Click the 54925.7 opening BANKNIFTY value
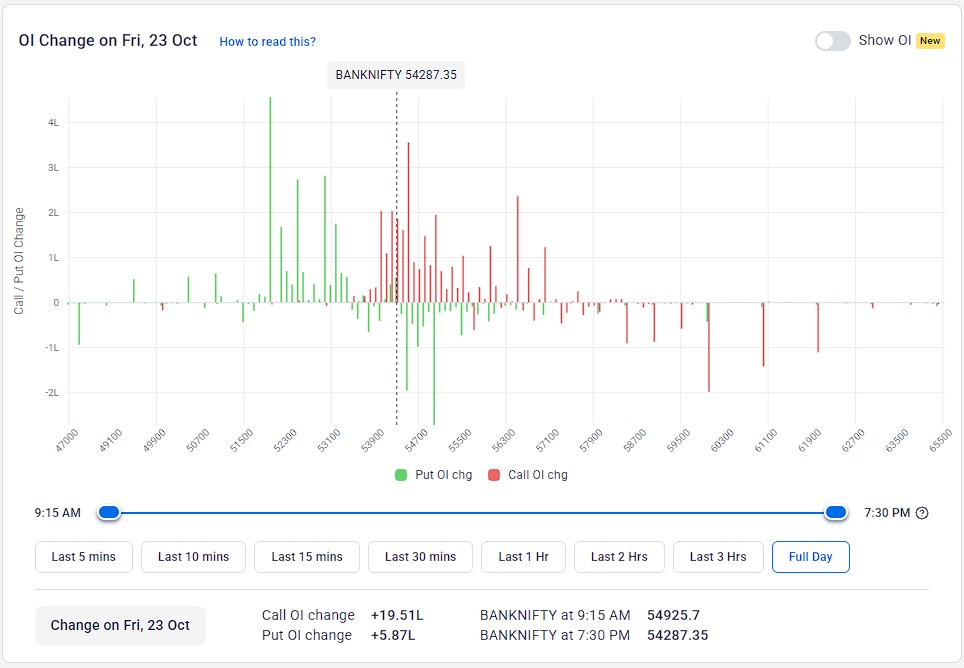Viewport: 964px width, 668px height. (x=673, y=615)
